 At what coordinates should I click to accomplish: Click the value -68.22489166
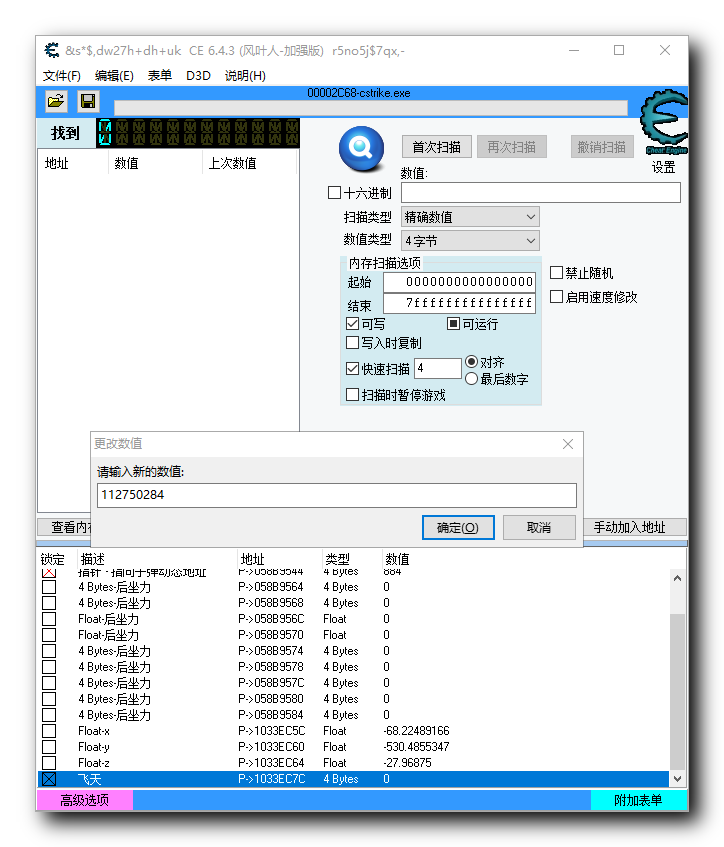[x=417, y=731]
